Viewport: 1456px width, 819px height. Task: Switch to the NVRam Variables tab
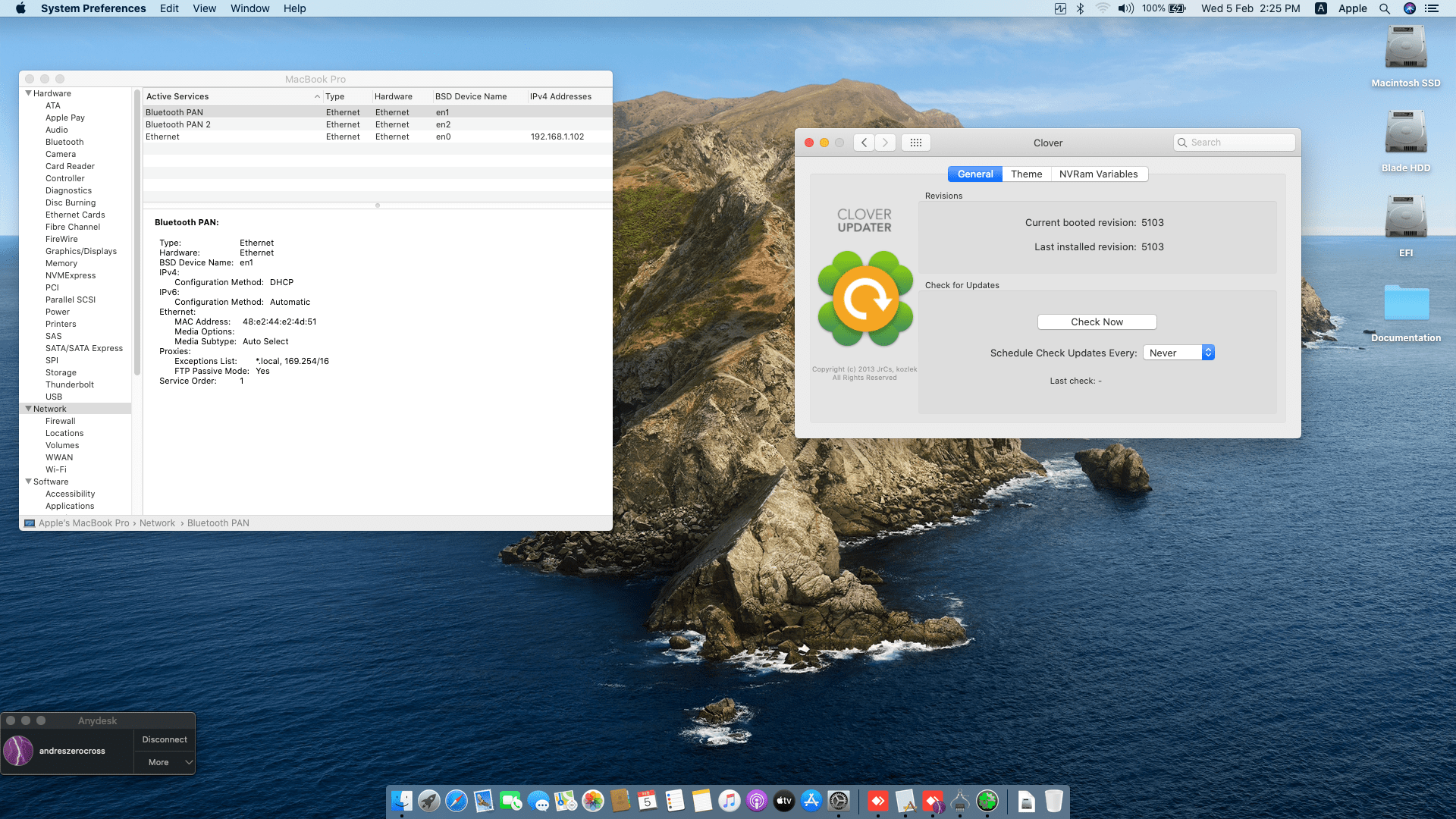(1098, 174)
